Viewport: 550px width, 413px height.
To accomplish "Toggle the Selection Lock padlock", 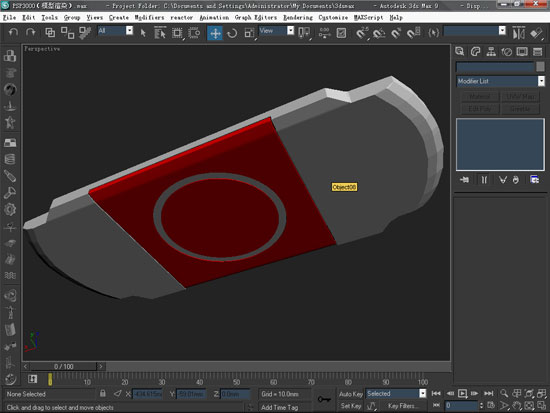I will 102,393.
